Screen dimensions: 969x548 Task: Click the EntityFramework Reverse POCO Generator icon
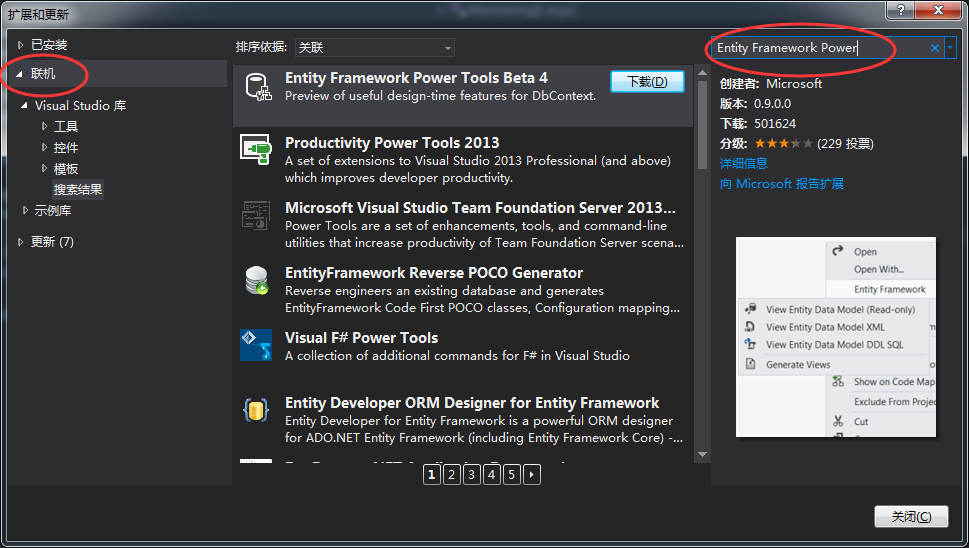pos(256,280)
